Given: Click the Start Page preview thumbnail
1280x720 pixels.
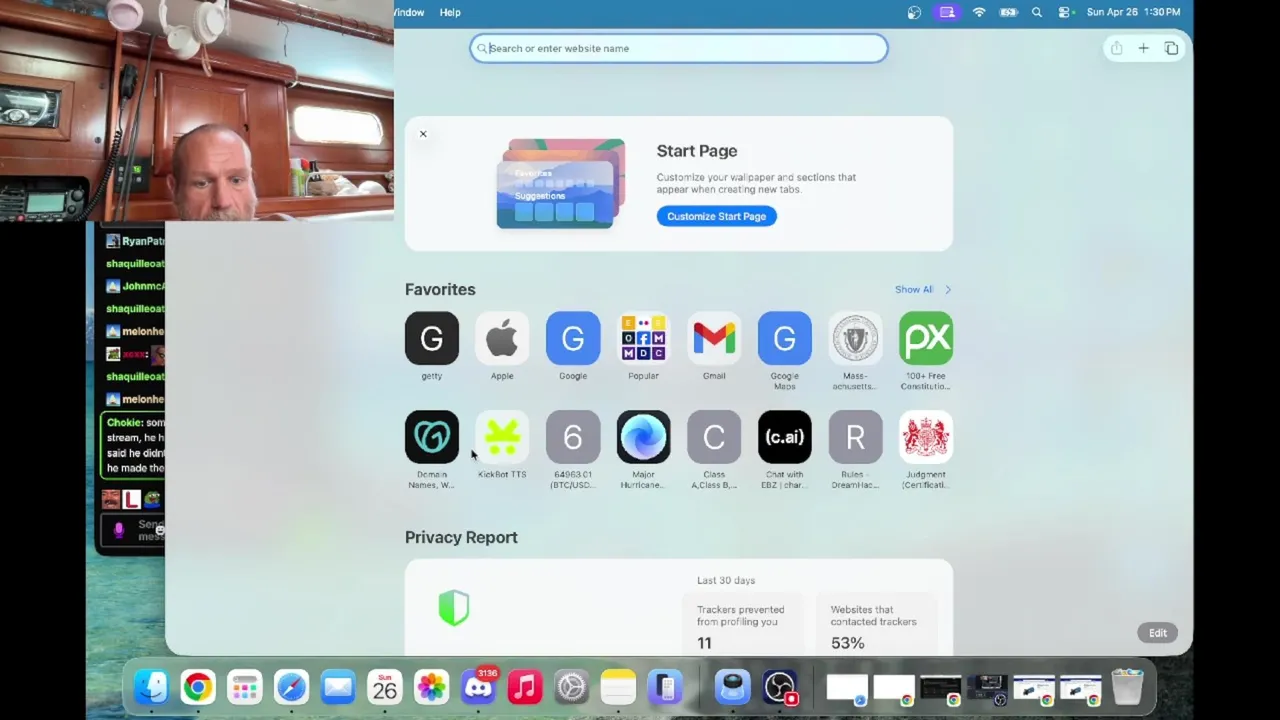Looking at the screenshot, I should coord(561,184).
